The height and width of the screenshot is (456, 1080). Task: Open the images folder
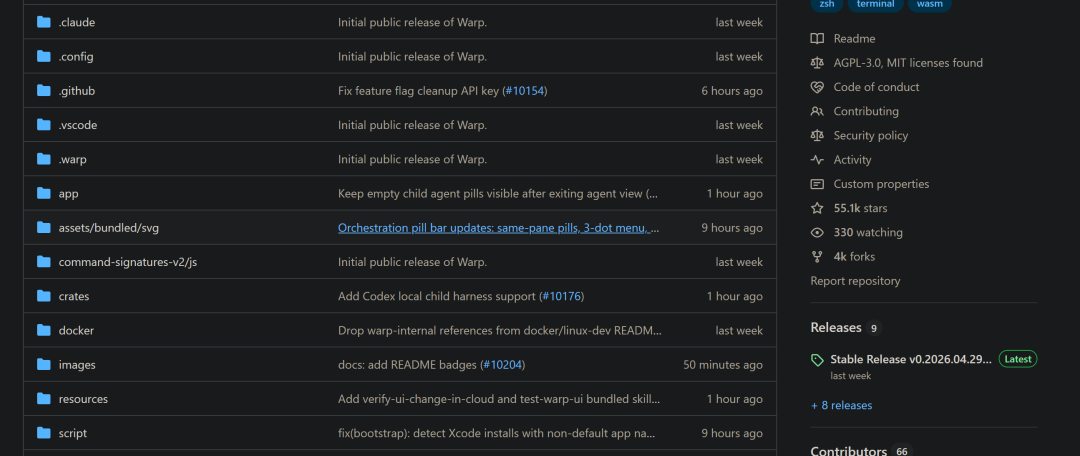pyautogui.click(x=77, y=364)
